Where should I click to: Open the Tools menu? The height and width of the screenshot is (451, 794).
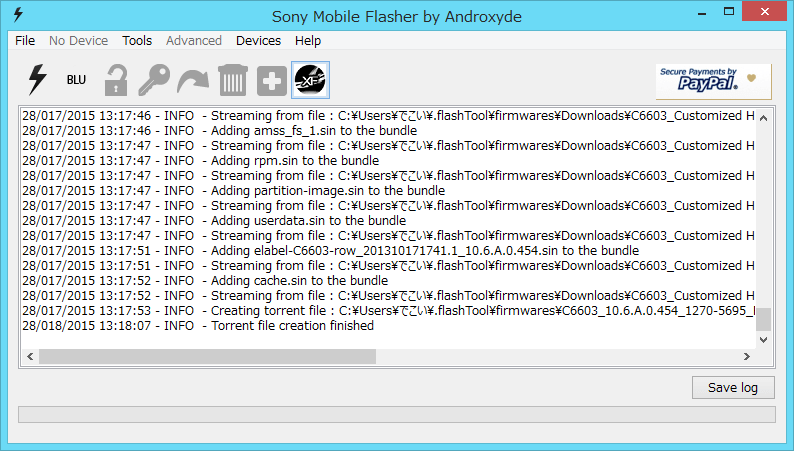137,40
